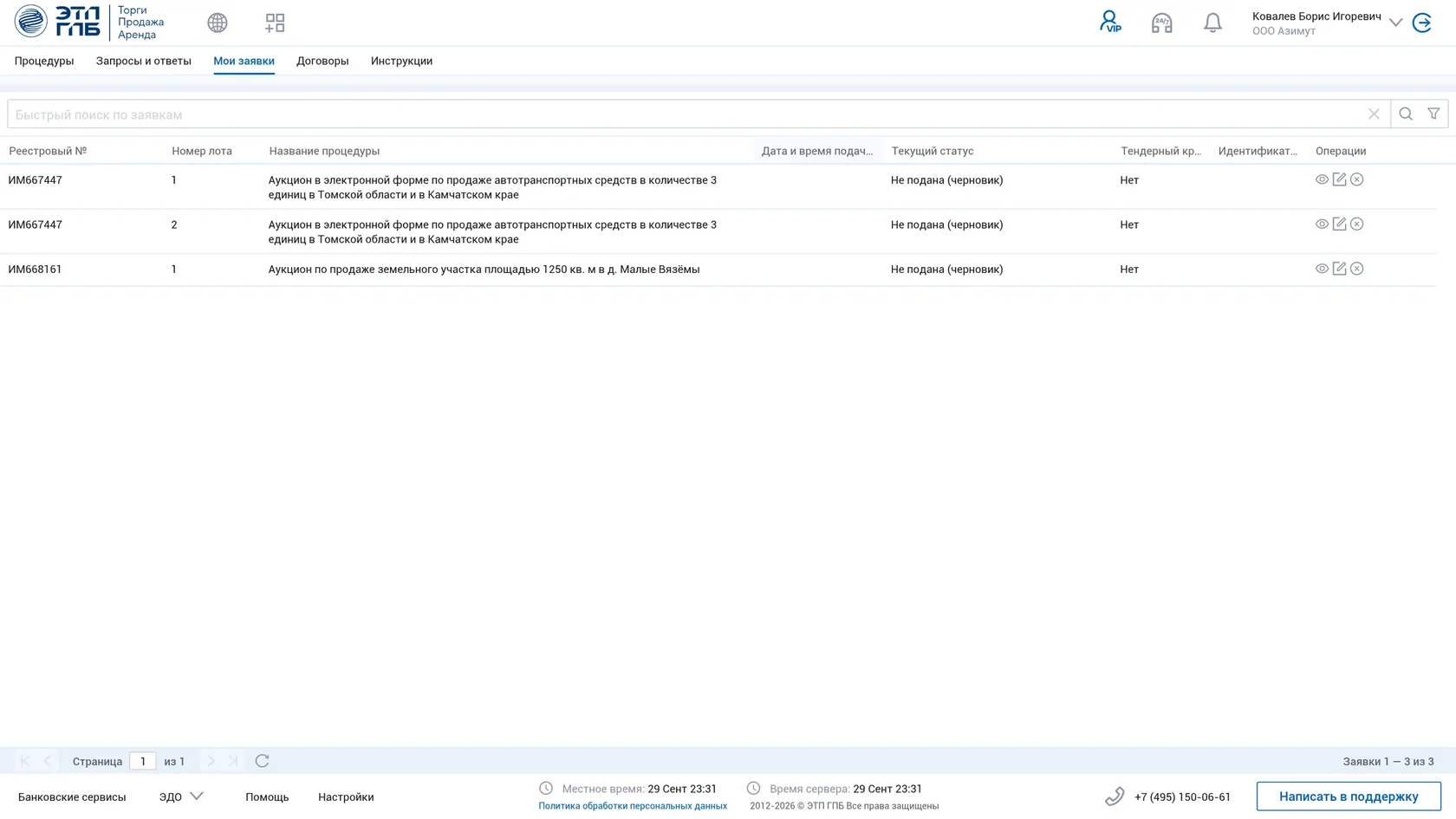Open the VIP user icon
Image resolution: width=1456 pixels, height=819 pixels.
[x=1110, y=22]
